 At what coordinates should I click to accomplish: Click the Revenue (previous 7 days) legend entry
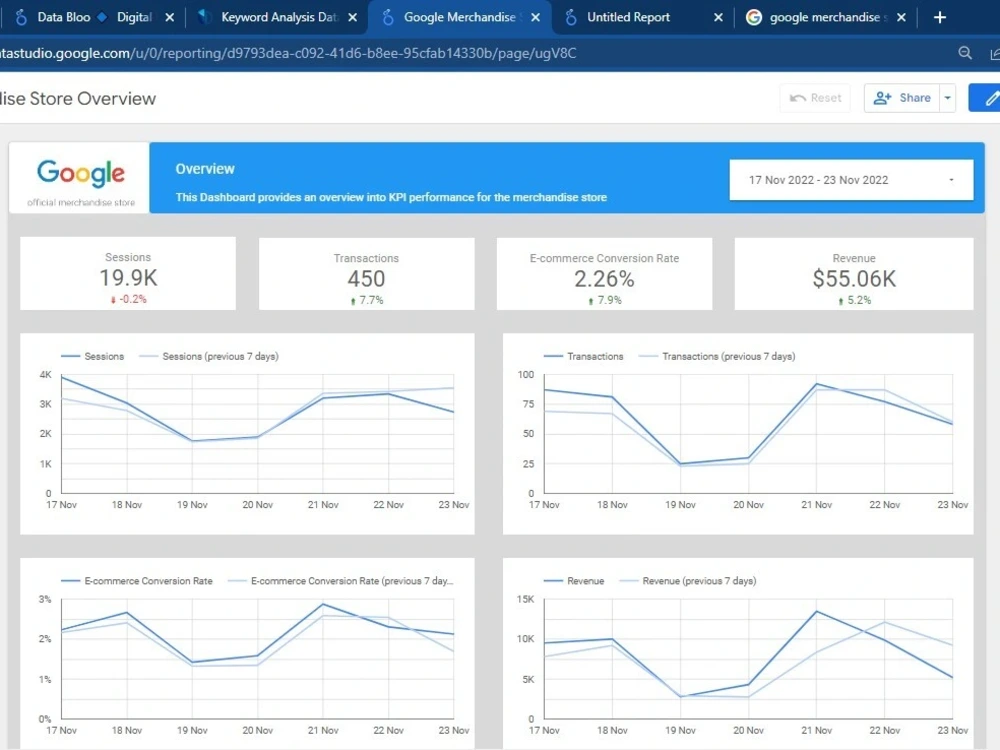(x=688, y=581)
